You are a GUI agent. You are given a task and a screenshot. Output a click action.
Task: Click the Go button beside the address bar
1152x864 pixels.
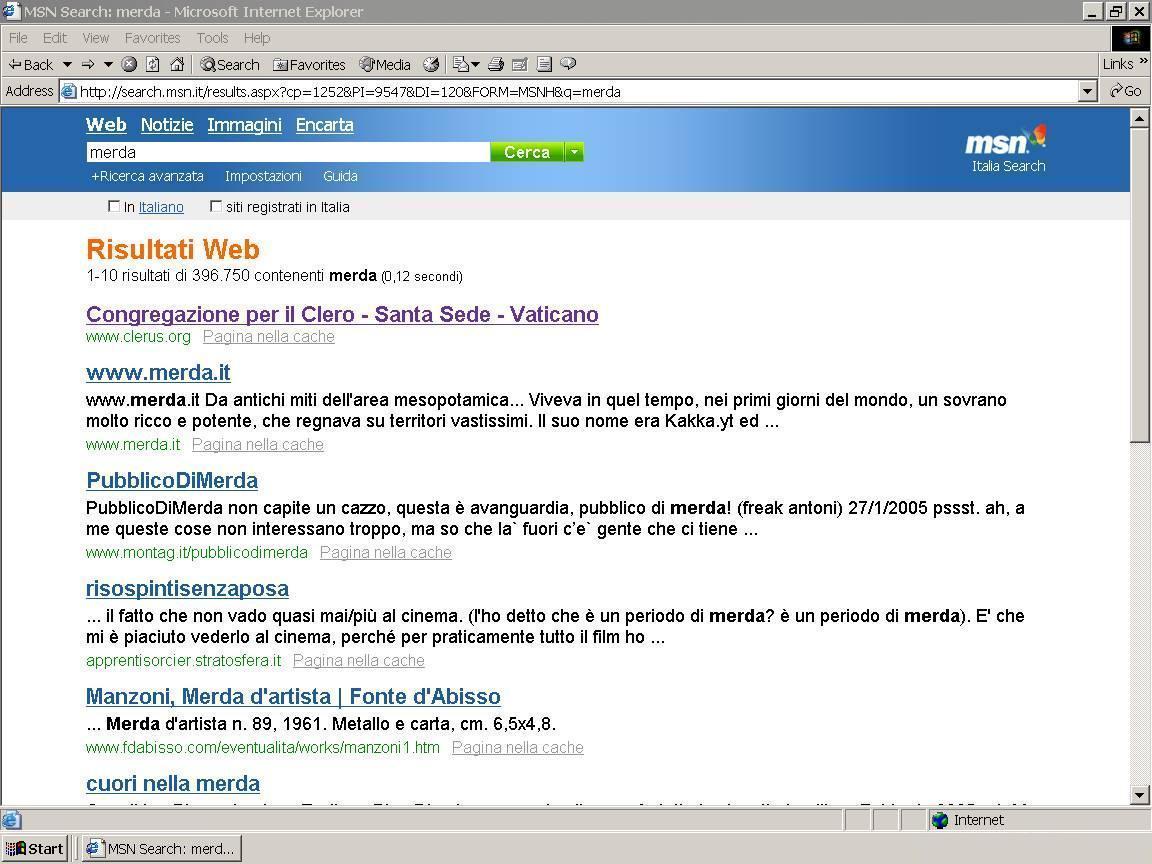[x=1126, y=91]
